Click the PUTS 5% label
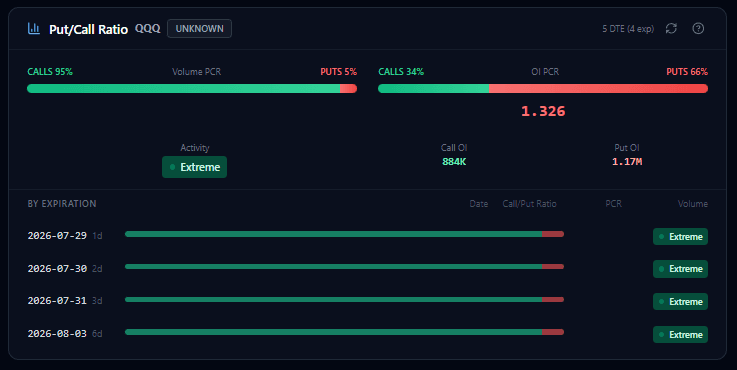The height and width of the screenshot is (370, 737). tap(338, 71)
